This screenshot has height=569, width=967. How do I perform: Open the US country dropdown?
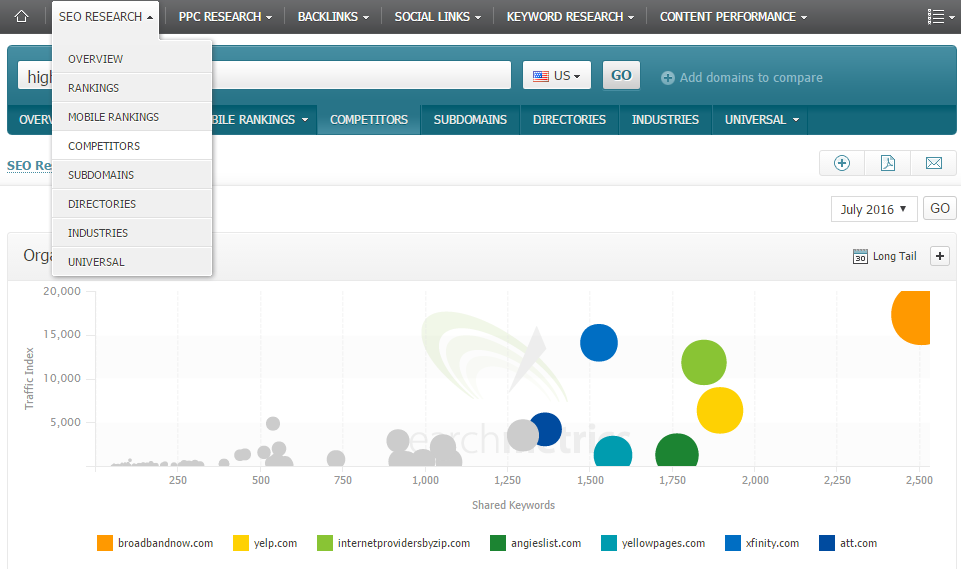tap(557, 76)
